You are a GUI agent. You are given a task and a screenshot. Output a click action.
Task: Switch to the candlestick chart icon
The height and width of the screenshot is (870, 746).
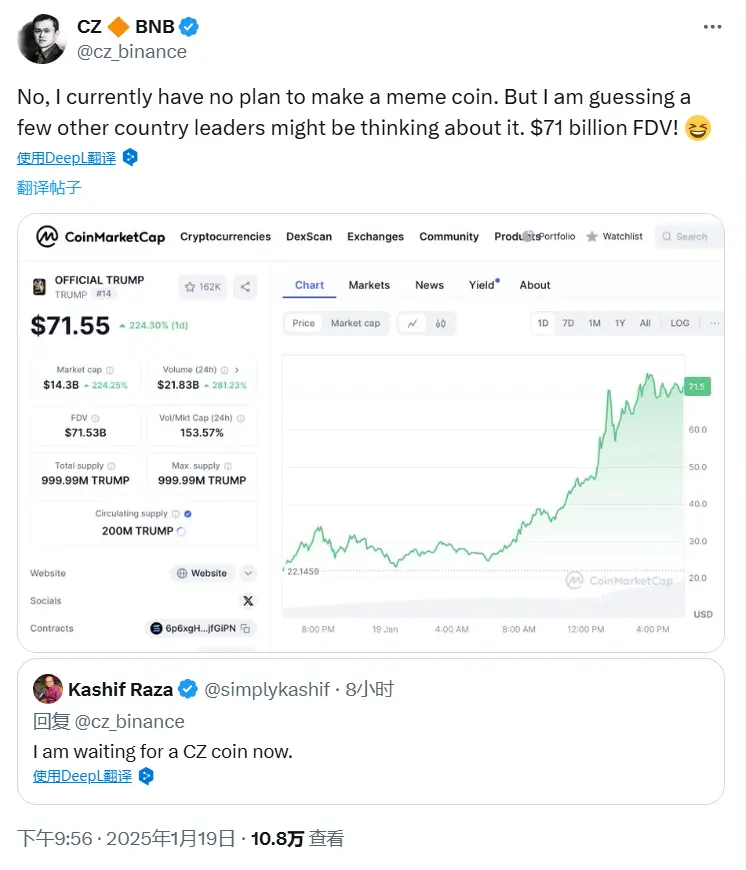point(441,323)
